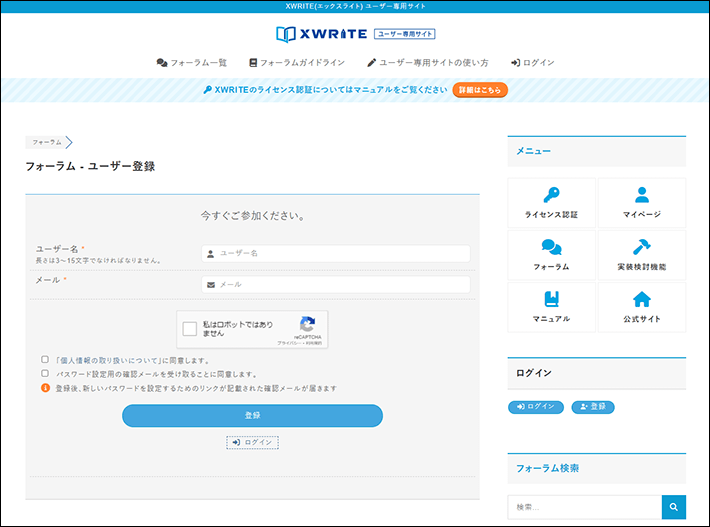Click the sign-in arrow icon beside top ログイン
710x527 pixels.
pyautogui.click(x=515, y=62)
